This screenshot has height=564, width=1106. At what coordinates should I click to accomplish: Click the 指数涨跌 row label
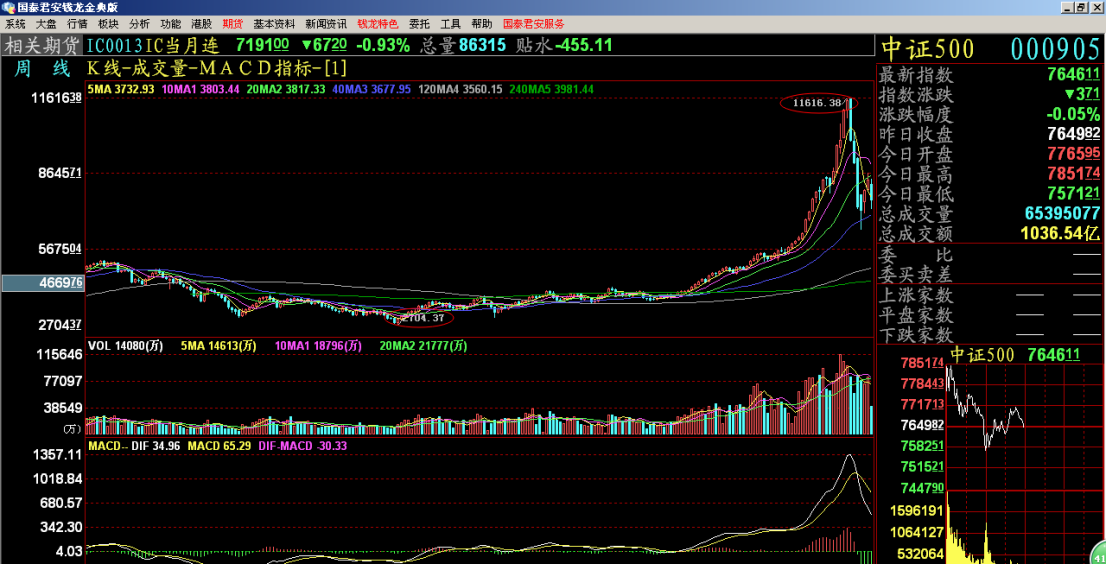tap(916, 94)
